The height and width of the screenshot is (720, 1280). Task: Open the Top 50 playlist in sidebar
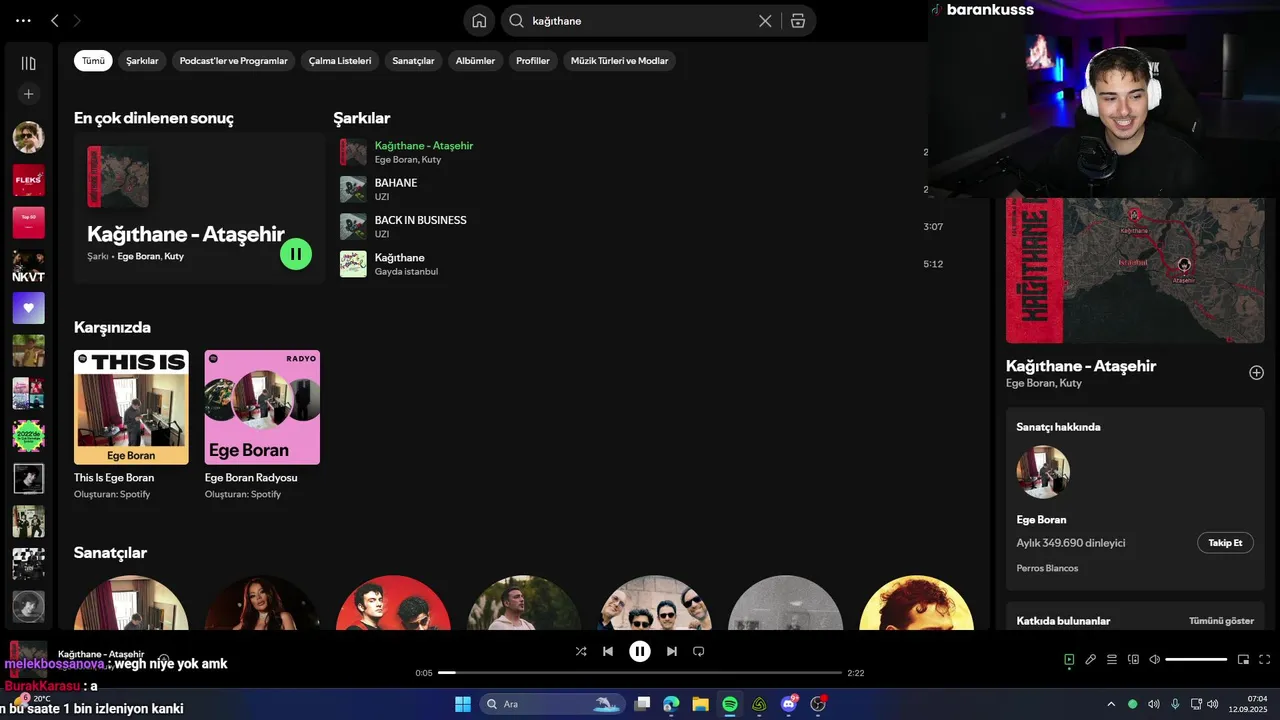(x=28, y=222)
